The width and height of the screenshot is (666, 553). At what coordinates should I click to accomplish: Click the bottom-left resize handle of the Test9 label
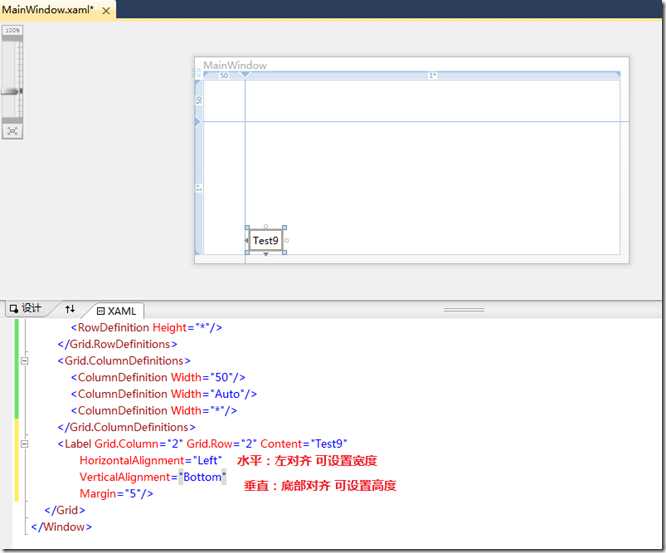tap(247, 252)
